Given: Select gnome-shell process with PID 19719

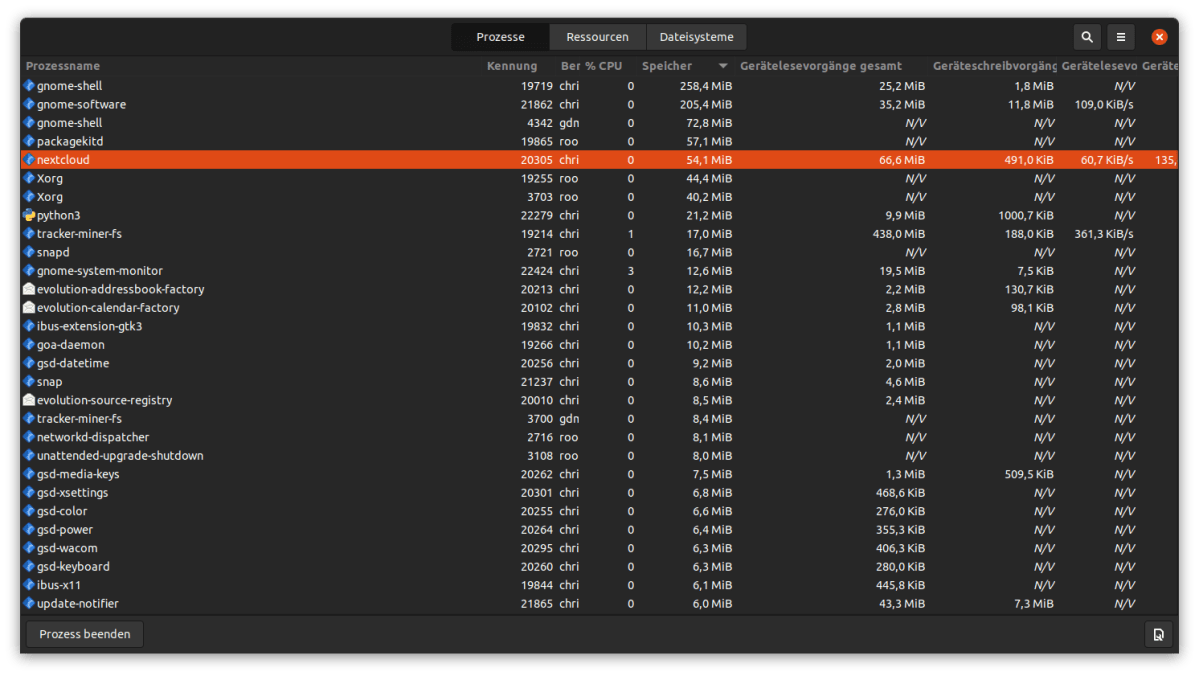Looking at the screenshot, I should coord(600,86).
